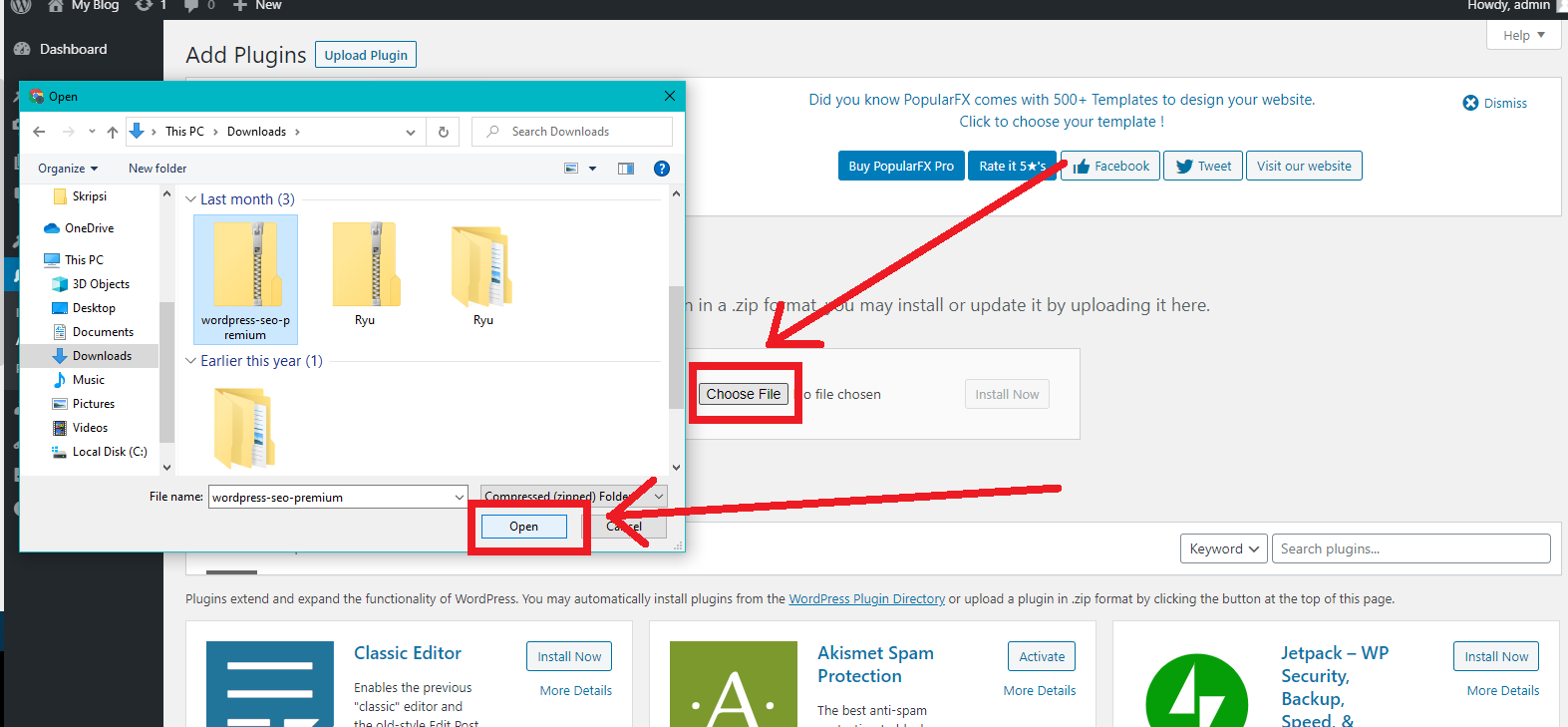Activate Akismet Spam Protection
The height and width of the screenshot is (727, 1568).
[1042, 656]
